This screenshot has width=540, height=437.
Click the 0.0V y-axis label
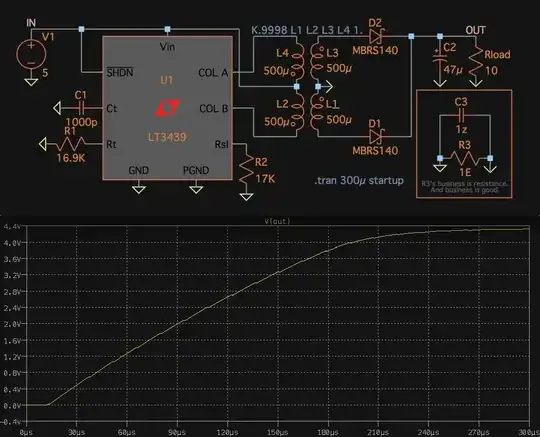12,406
